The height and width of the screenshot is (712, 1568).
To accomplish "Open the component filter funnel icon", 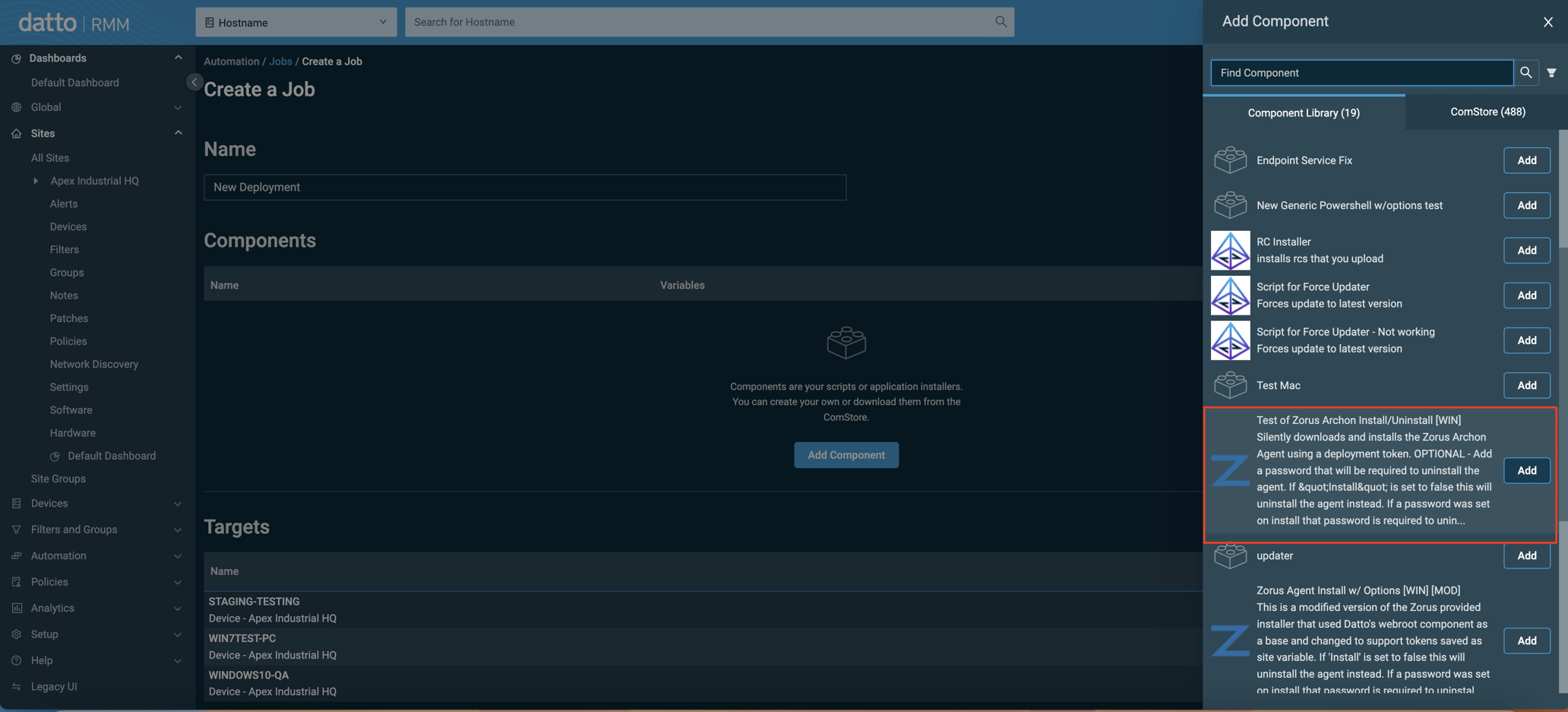I will 1553,73.
